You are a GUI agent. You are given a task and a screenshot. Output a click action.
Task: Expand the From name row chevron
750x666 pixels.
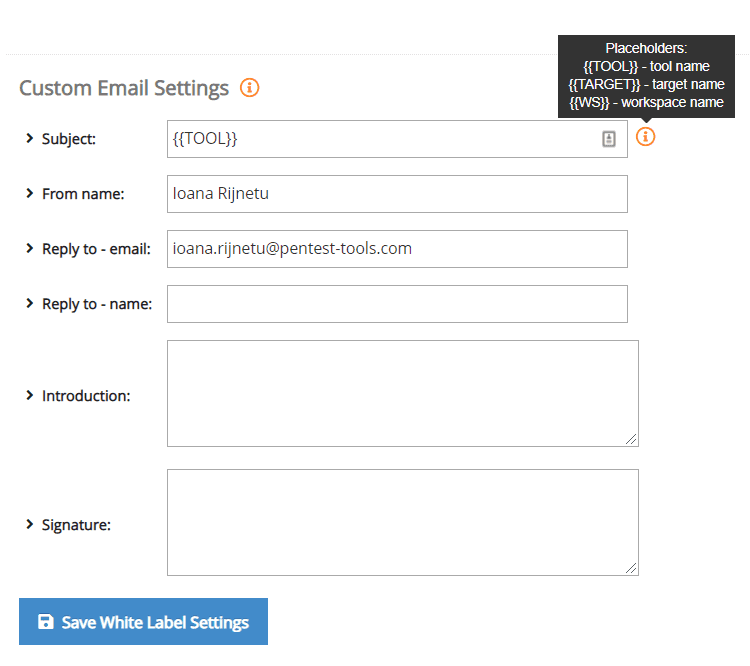point(30,193)
